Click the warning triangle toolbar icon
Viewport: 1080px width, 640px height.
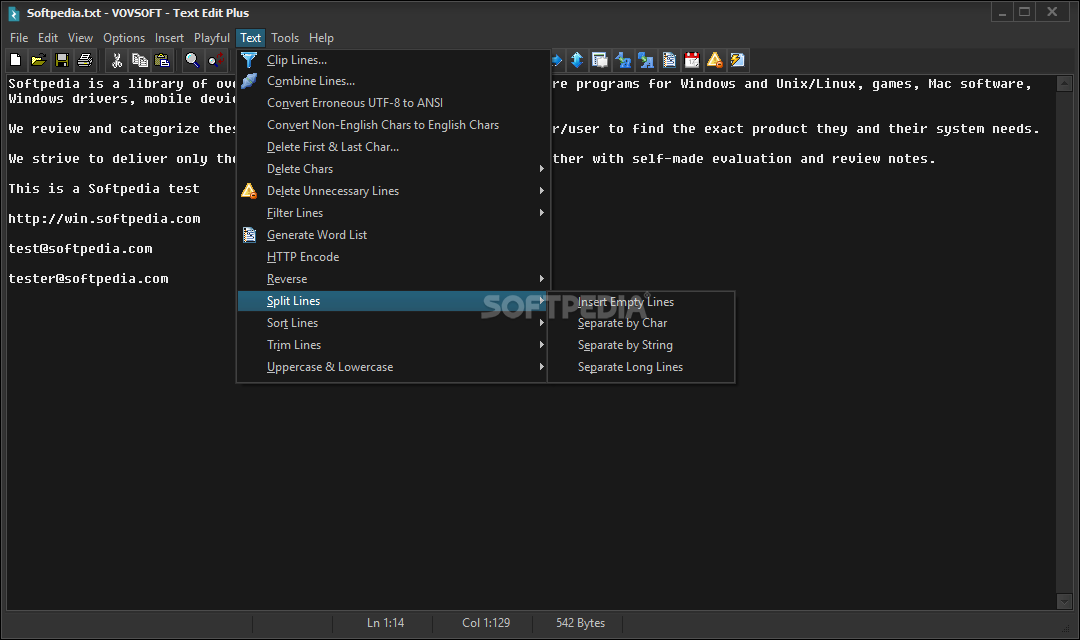coord(714,61)
